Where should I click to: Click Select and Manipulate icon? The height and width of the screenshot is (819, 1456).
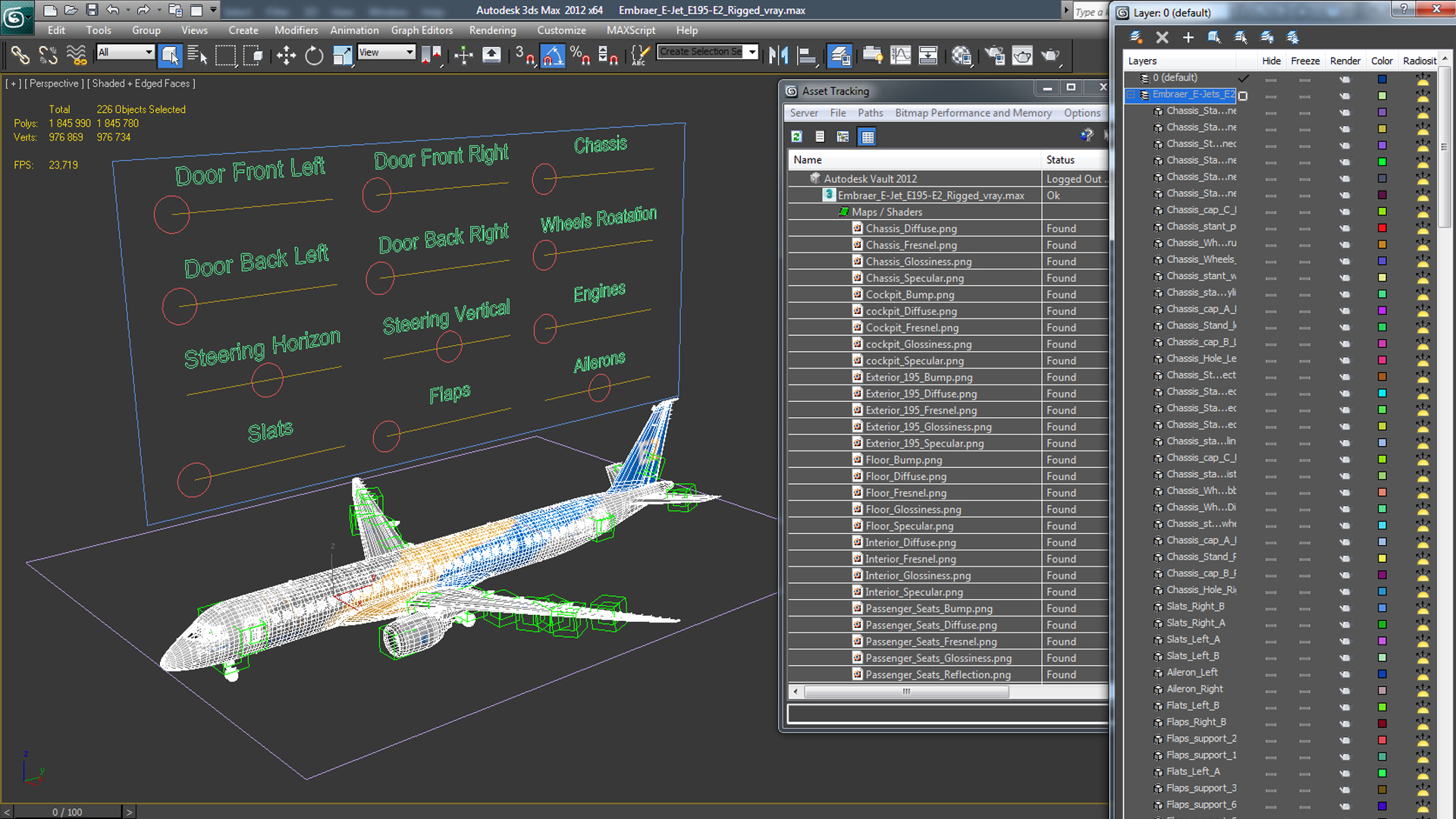pyautogui.click(x=463, y=55)
